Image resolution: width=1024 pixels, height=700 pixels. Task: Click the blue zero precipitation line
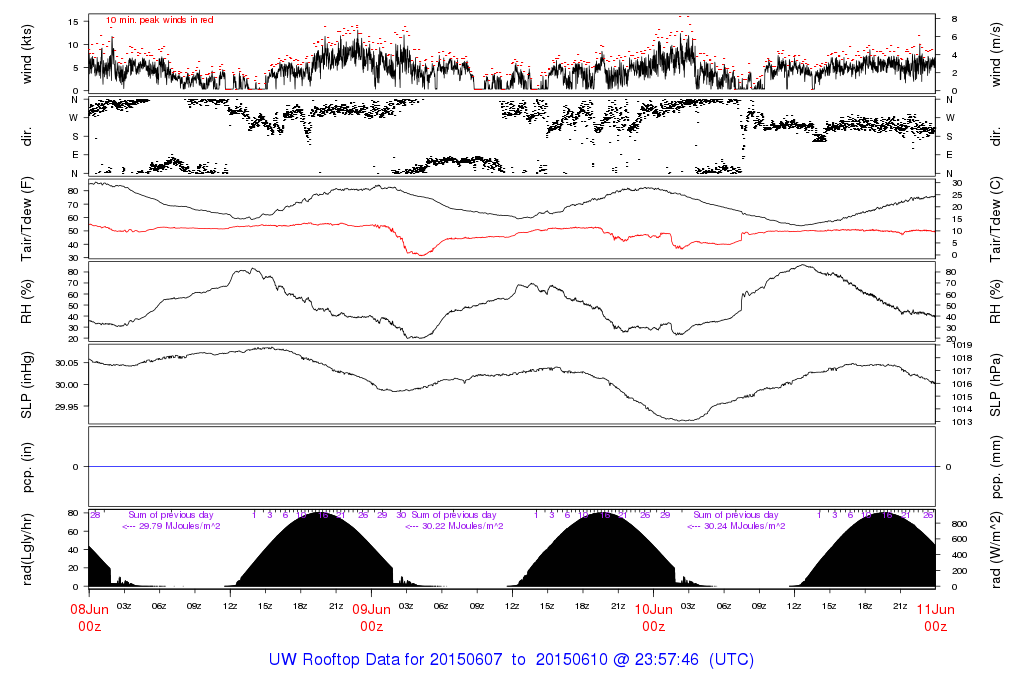click(x=512, y=467)
